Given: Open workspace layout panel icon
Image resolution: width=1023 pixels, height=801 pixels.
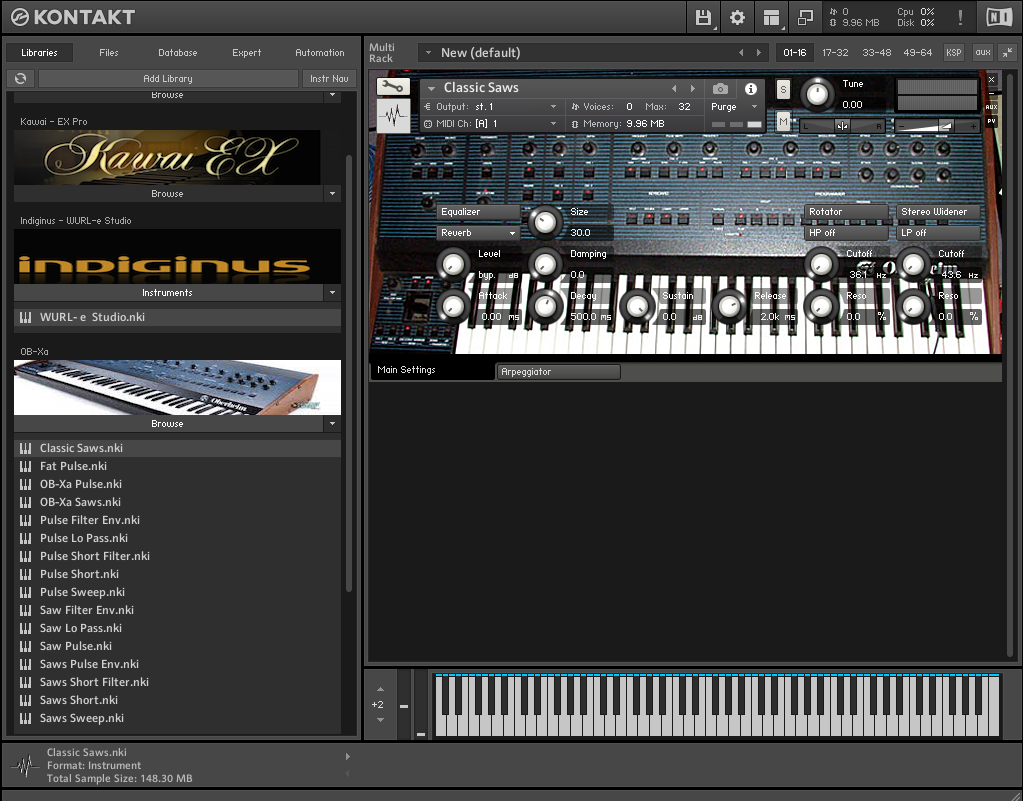Looking at the screenshot, I should click(x=772, y=18).
